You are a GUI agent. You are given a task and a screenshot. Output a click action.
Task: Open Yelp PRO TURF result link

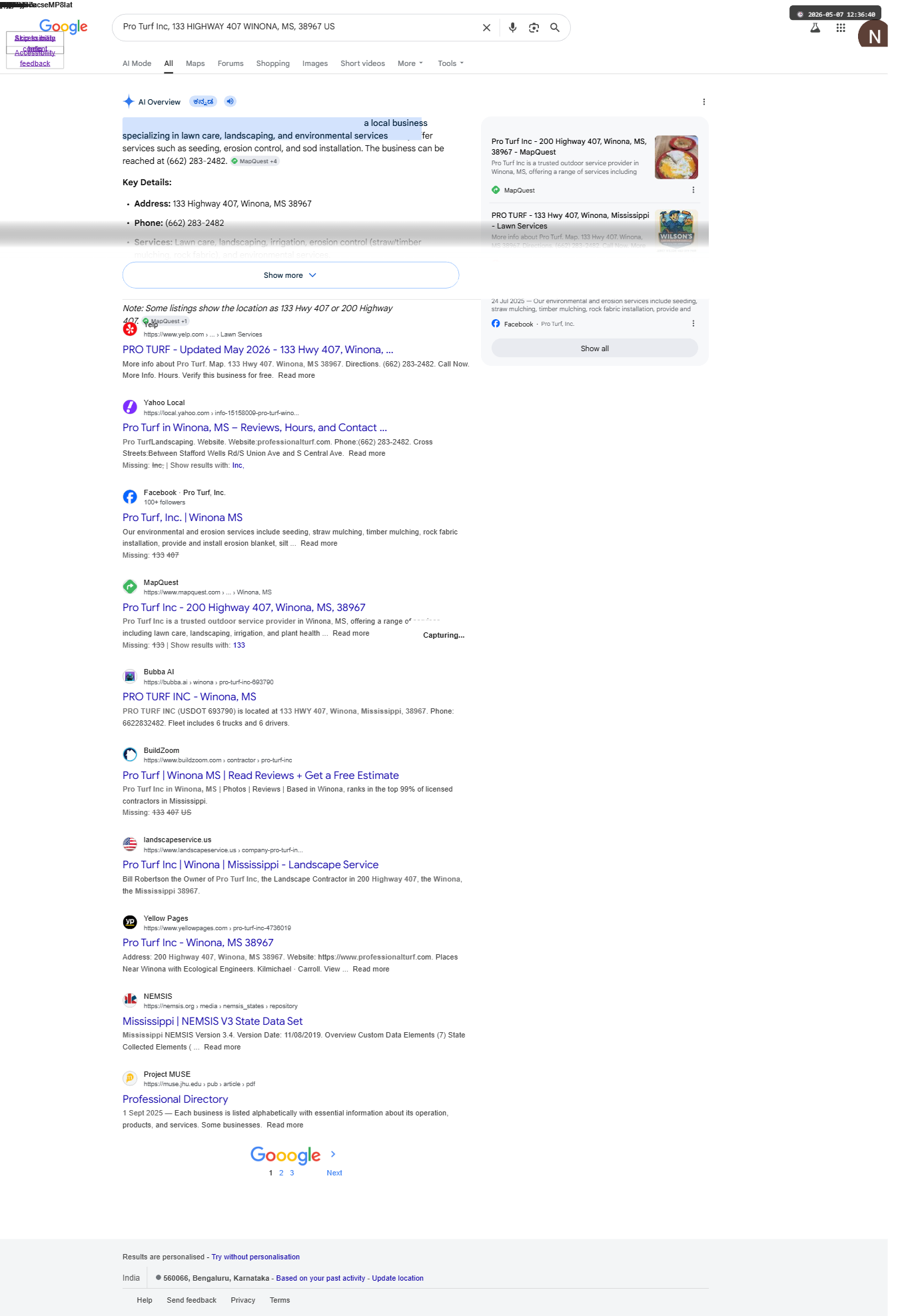(258, 349)
